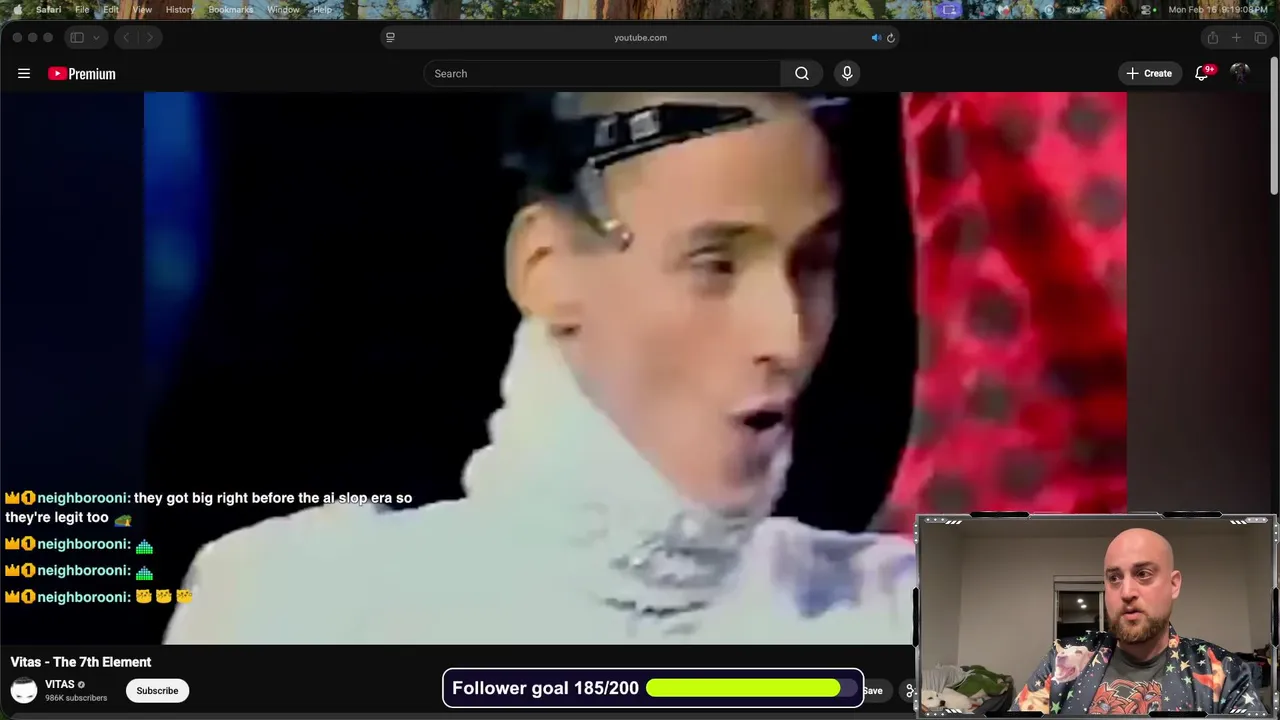Click the neighborooni ai slop era chat message
The height and width of the screenshot is (720, 1280).
[208, 507]
